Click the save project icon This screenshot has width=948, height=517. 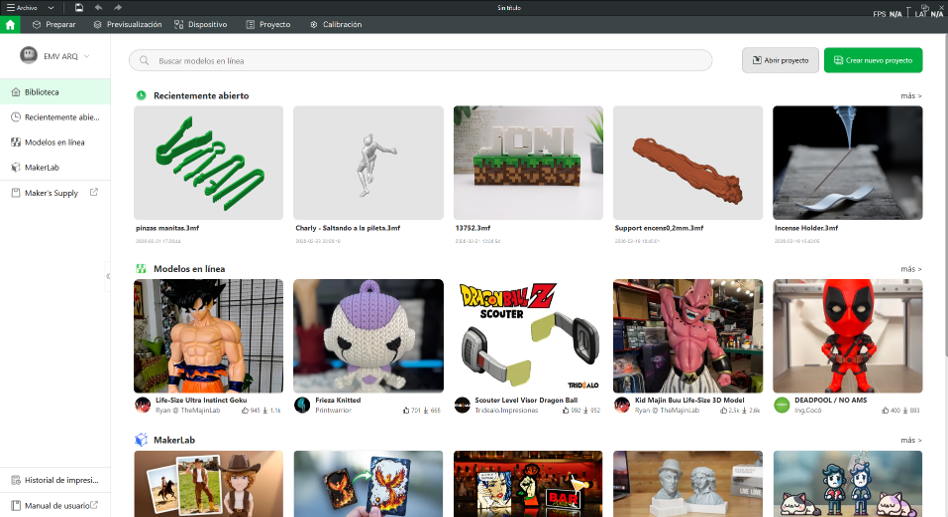point(79,8)
